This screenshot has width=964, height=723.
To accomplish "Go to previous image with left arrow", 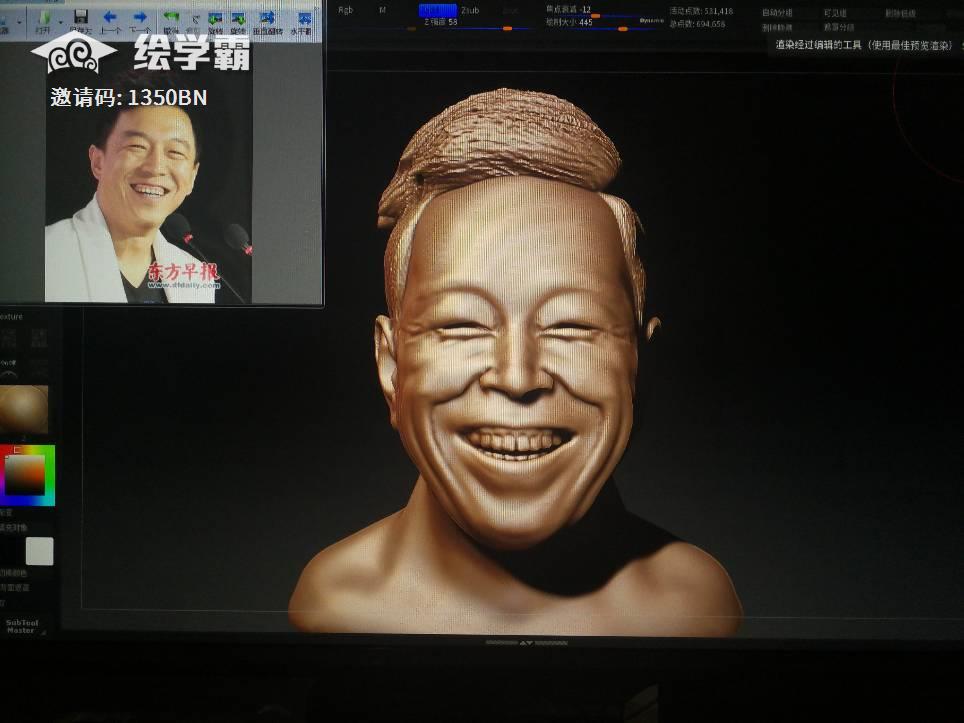I will [x=109, y=17].
